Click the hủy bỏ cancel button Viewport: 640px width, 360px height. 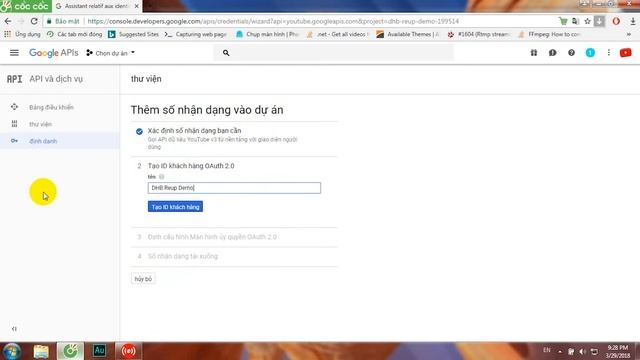coord(143,279)
